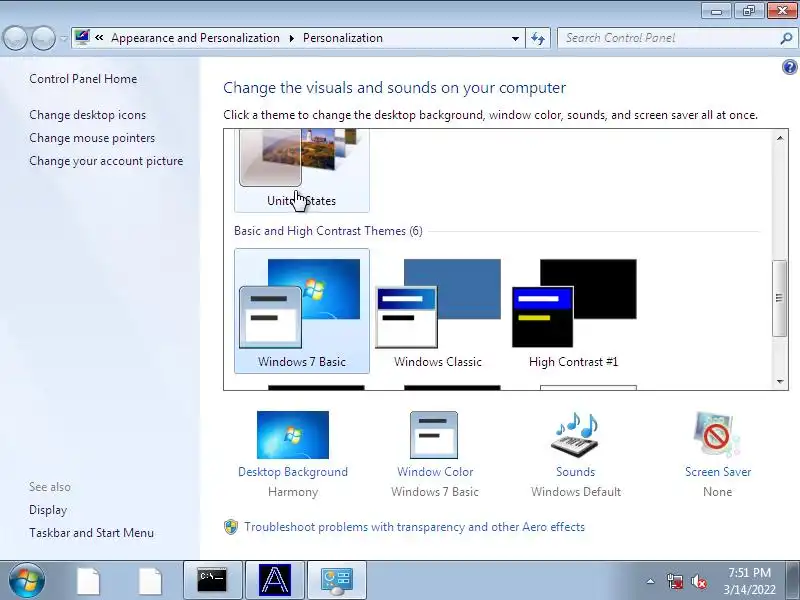Select the Windows 7 Basic theme

302,311
